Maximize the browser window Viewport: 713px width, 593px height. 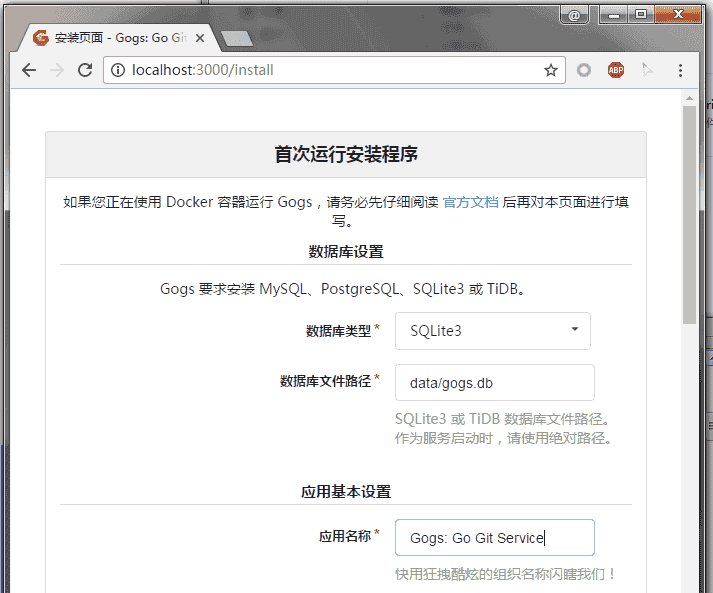(641, 15)
